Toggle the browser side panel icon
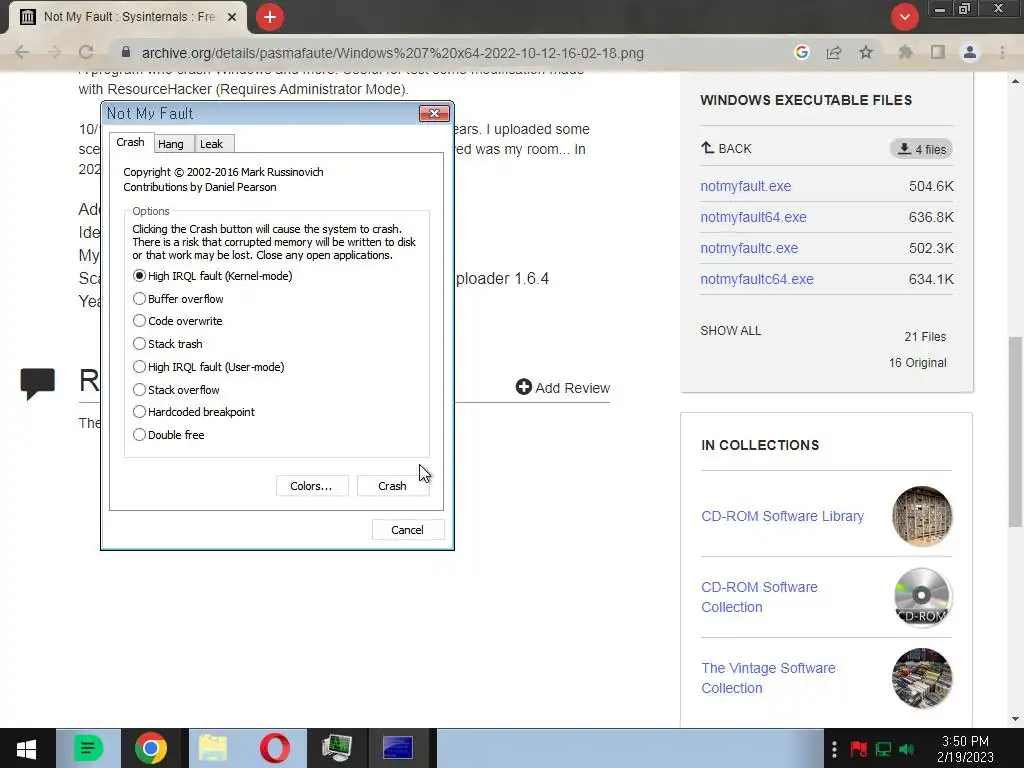Screen dimensions: 1024x768 tap(938, 52)
